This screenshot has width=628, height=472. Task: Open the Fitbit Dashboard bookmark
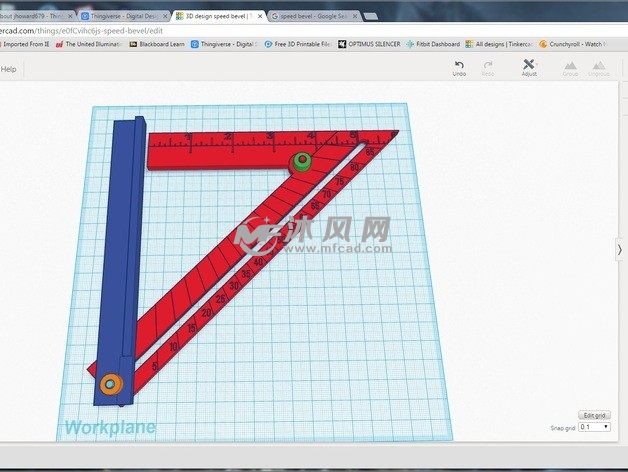pyautogui.click(x=432, y=44)
